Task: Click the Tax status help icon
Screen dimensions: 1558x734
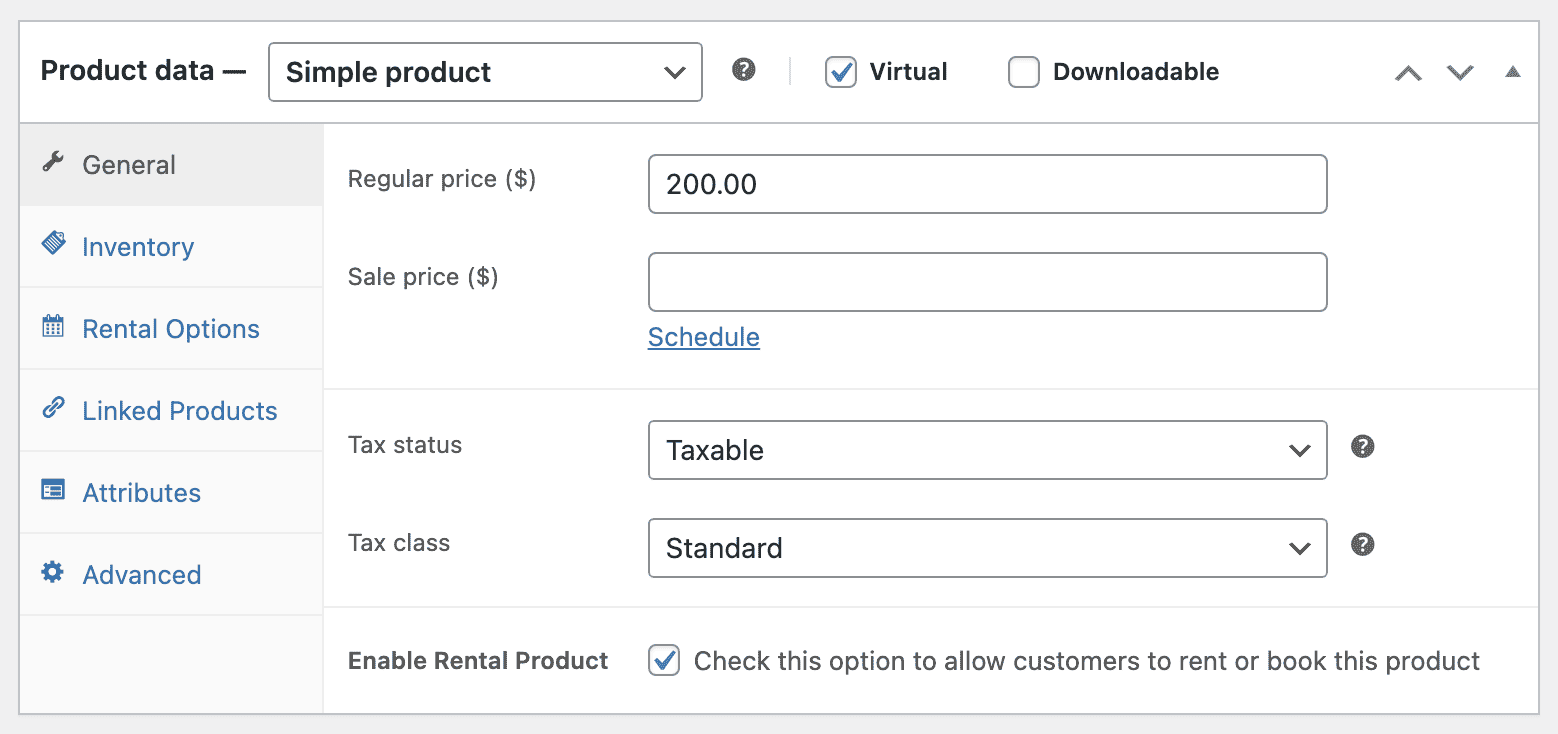Action: pyautogui.click(x=1362, y=447)
